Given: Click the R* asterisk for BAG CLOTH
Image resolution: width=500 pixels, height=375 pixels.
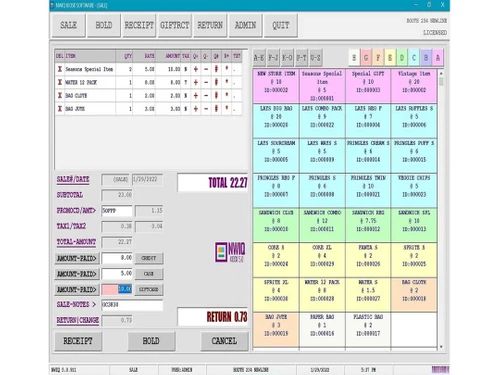Looking at the screenshot, I should point(227,95).
